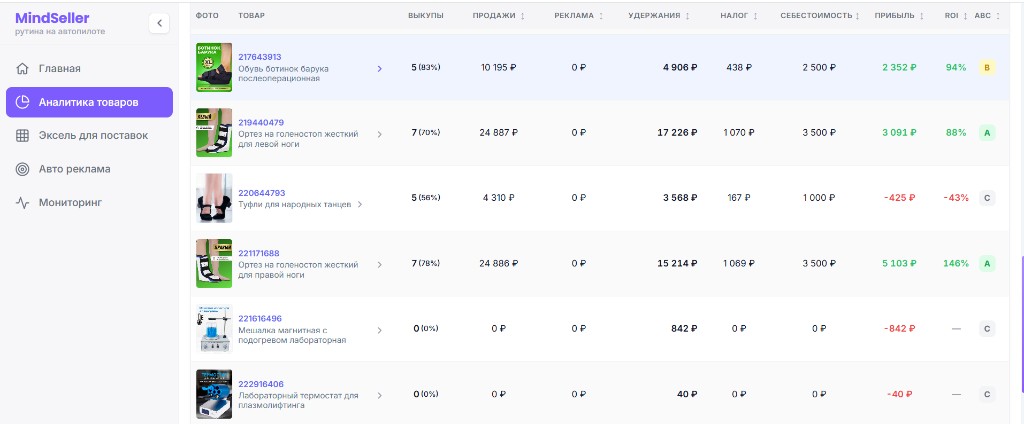This screenshot has width=1024, height=424.
Task: Click the левой ноги ортез photo
Action: [x=214, y=133]
